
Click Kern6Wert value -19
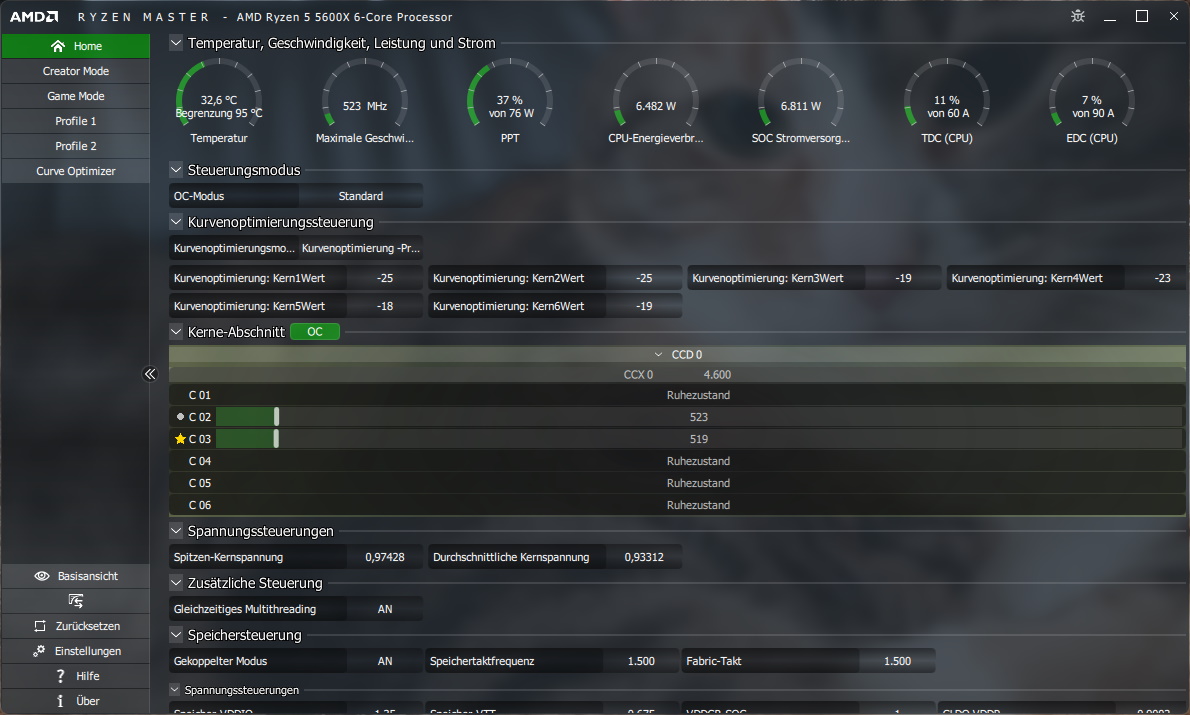(x=644, y=306)
